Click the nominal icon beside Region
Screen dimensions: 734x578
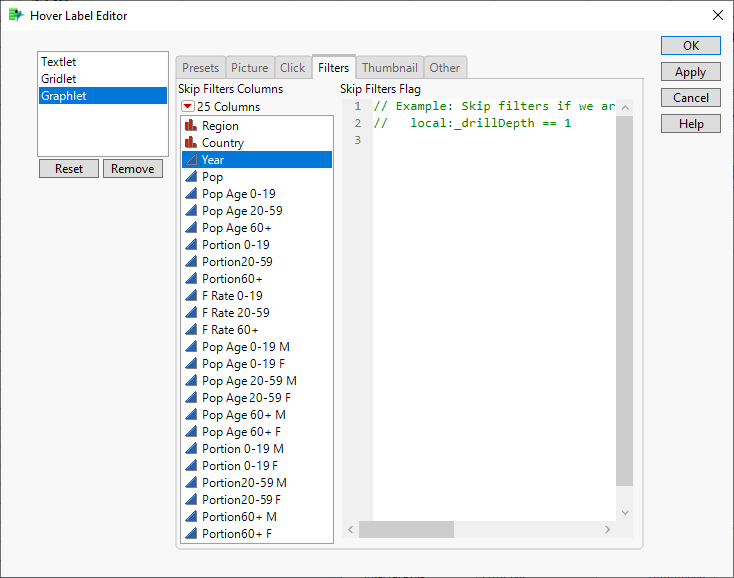point(191,125)
